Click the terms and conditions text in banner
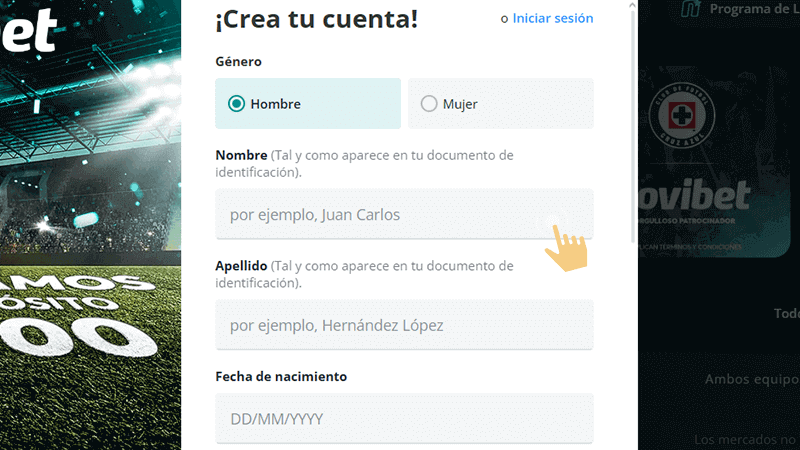This screenshot has height=450, width=800. [x=690, y=245]
